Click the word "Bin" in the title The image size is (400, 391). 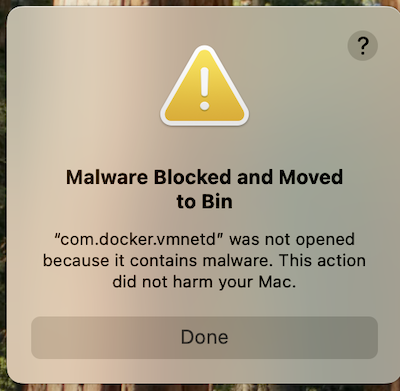(217, 202)
